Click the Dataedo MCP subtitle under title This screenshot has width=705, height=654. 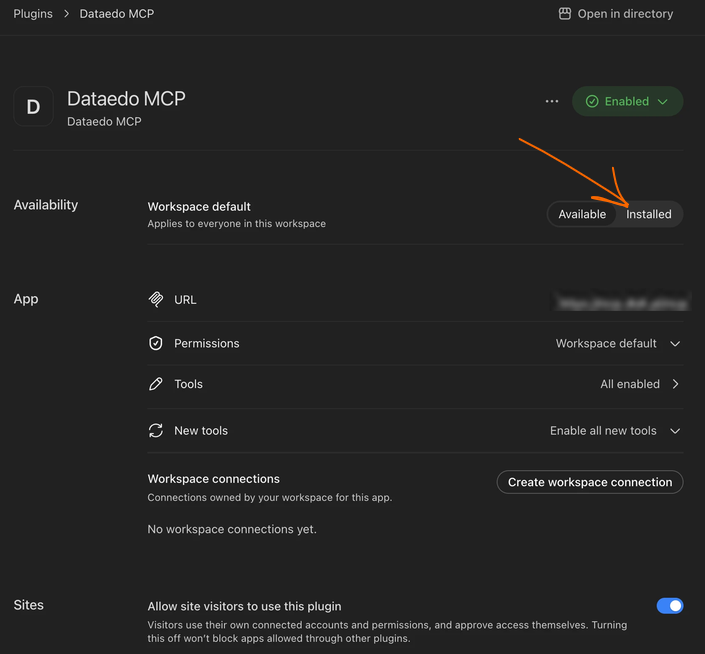click(x=104, y=121)
